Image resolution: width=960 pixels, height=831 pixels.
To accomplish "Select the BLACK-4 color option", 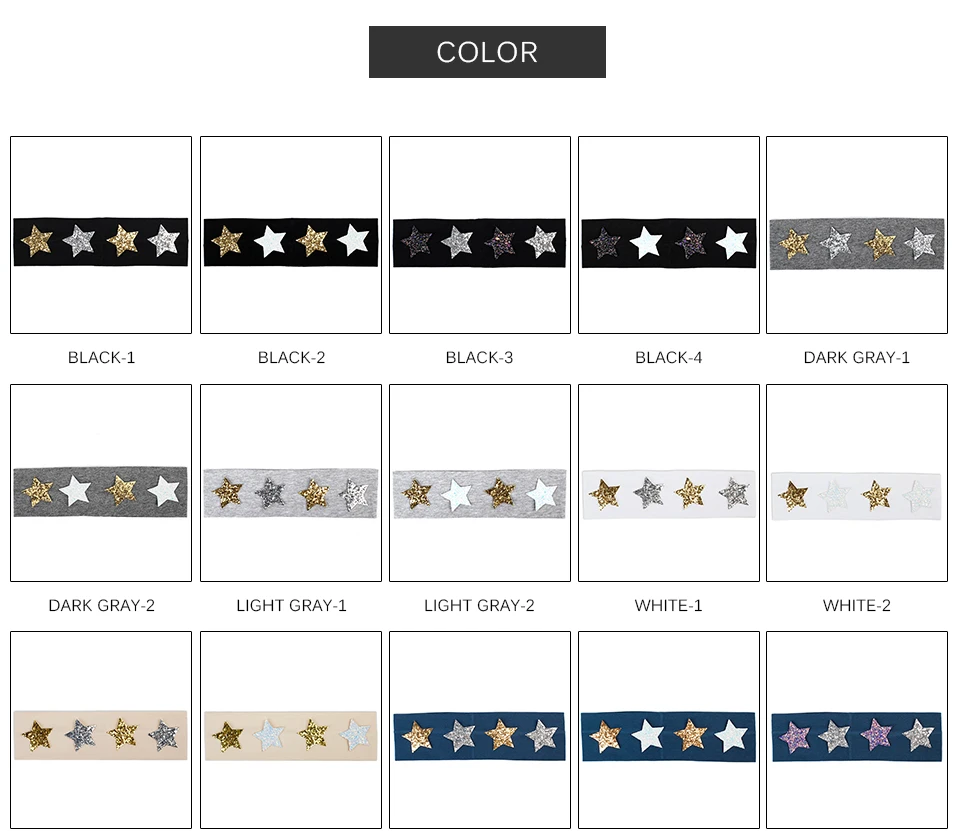I will [x=669, y=235].
